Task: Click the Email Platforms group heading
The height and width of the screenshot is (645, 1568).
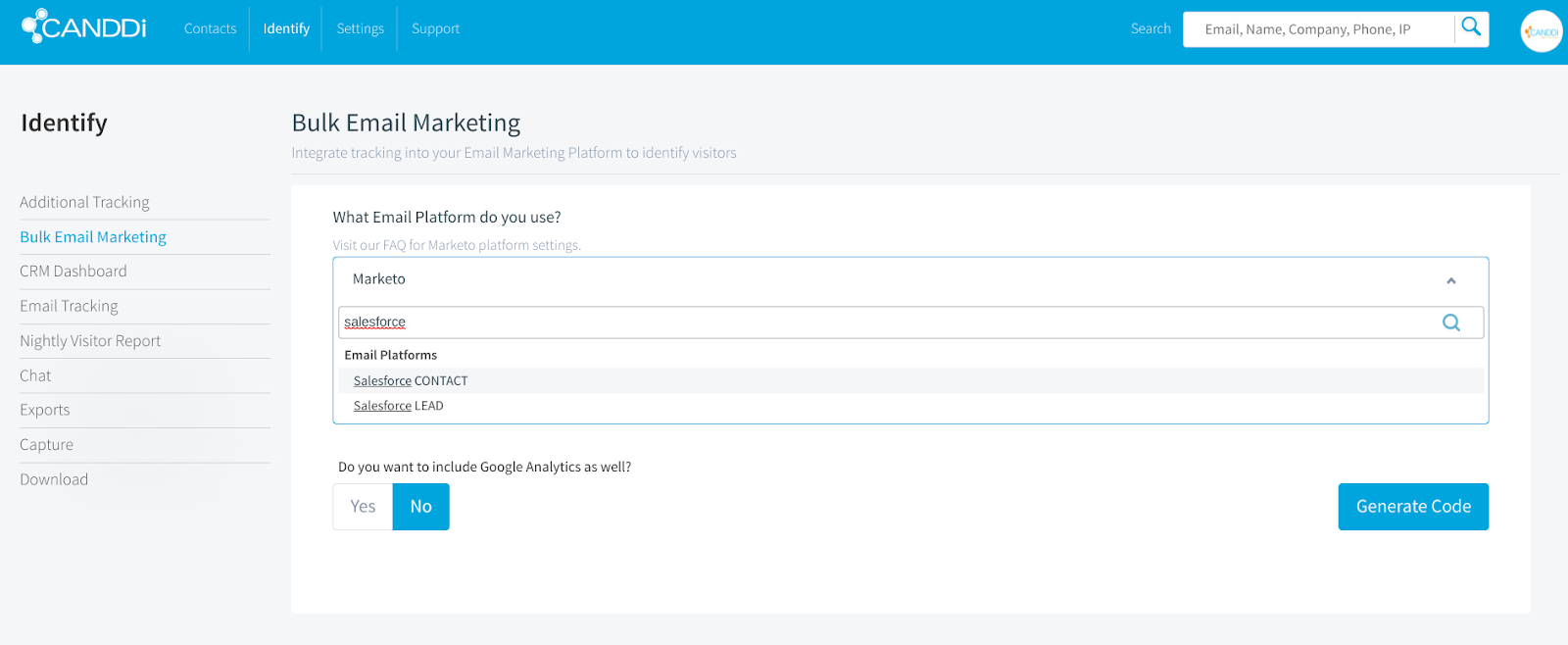Action: coord(390,355)
